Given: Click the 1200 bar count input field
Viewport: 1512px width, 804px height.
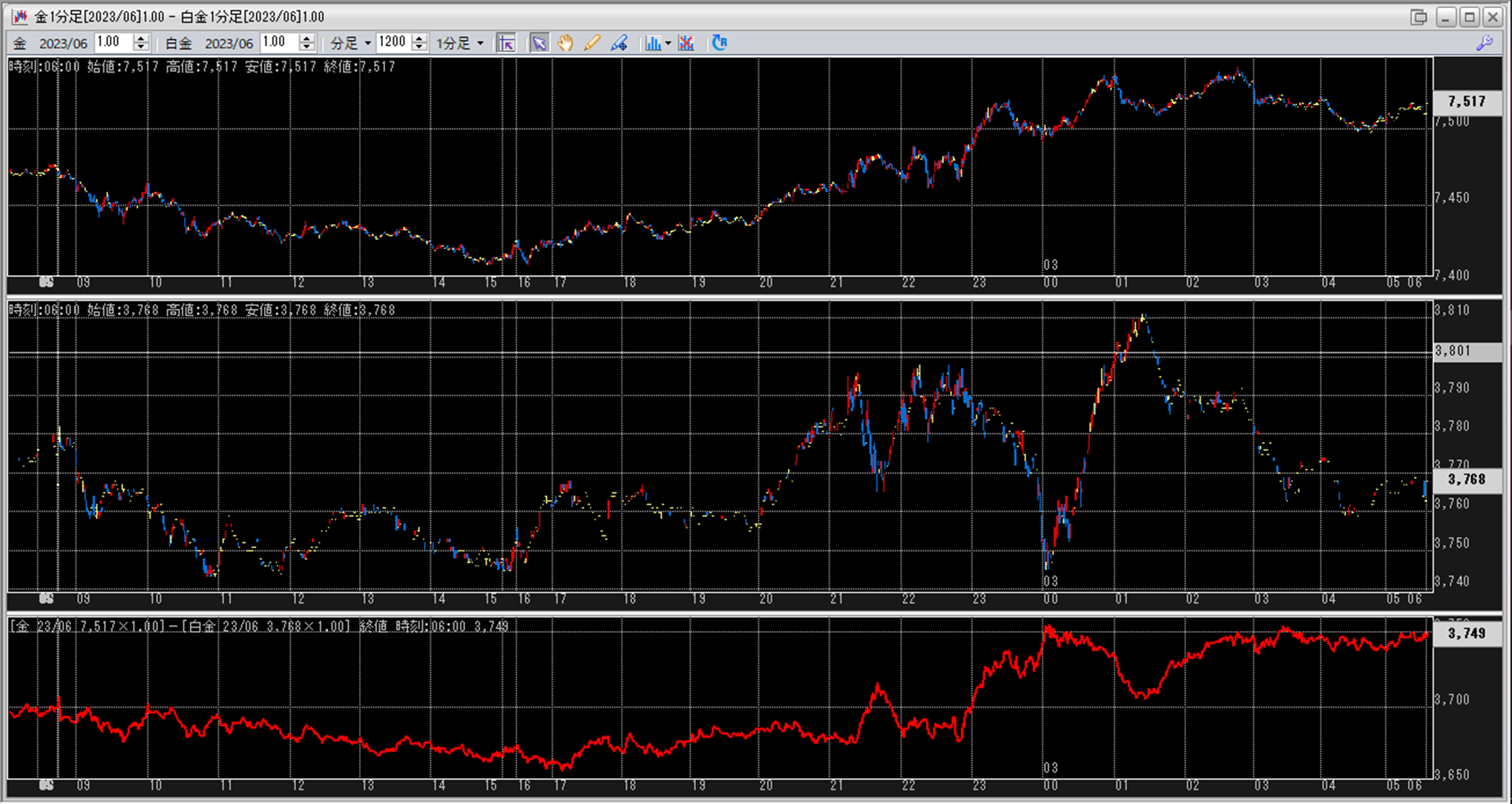Looking at the screenshot, I should [x=392, y=42].
